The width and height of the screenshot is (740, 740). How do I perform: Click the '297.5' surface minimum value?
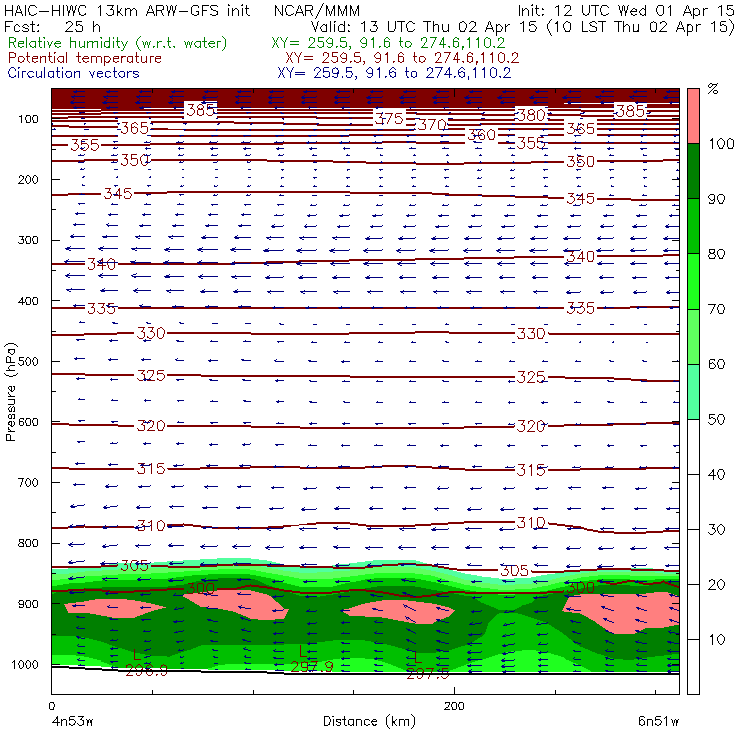tap(428, 673)
